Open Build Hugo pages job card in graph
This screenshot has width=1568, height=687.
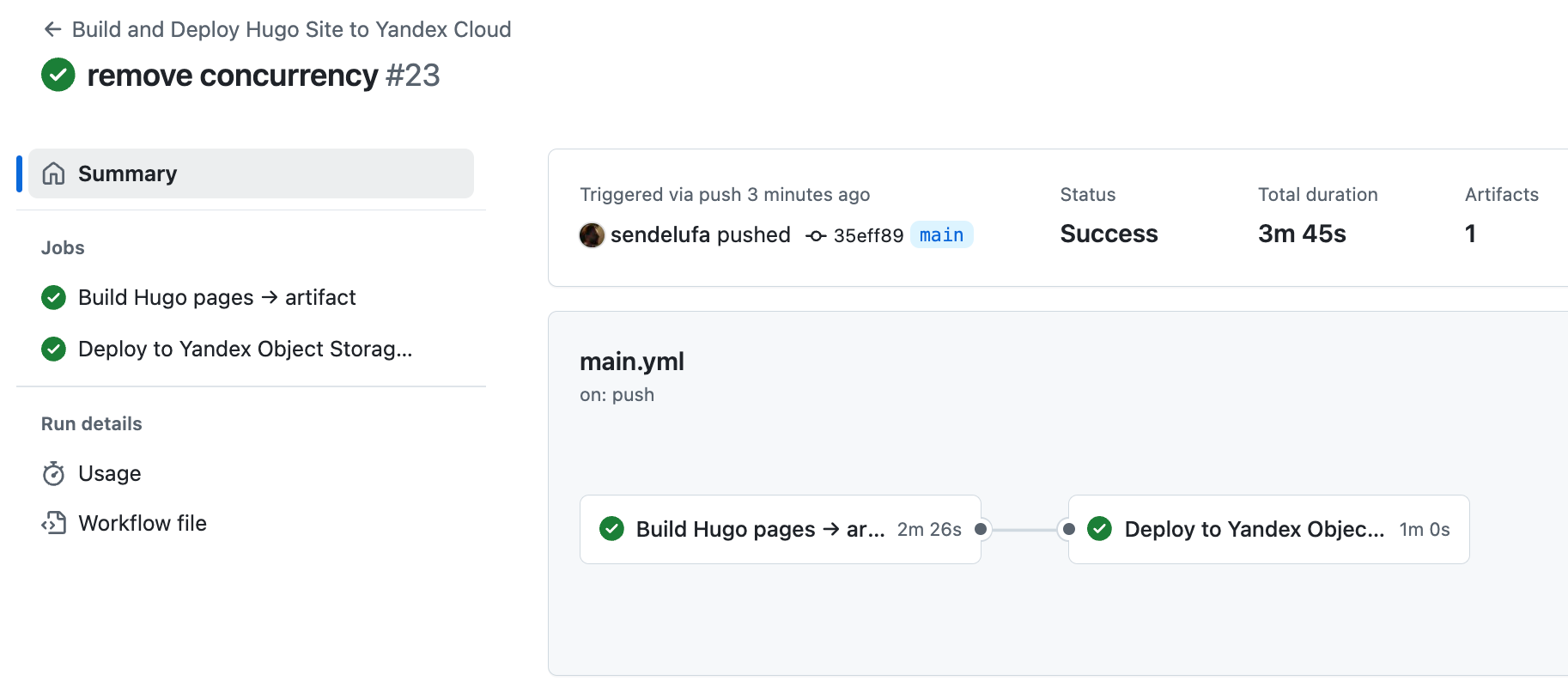[781, 529]
